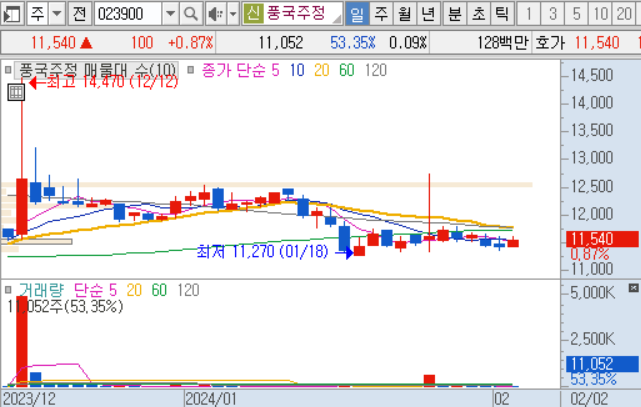
Task: Click the 호가 label
Action: tap(550, 42)
